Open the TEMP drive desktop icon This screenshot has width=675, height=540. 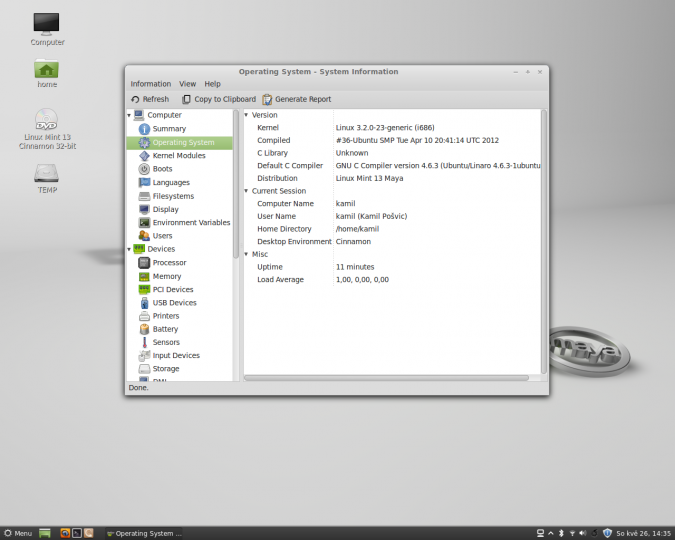(x=47, y=179)
